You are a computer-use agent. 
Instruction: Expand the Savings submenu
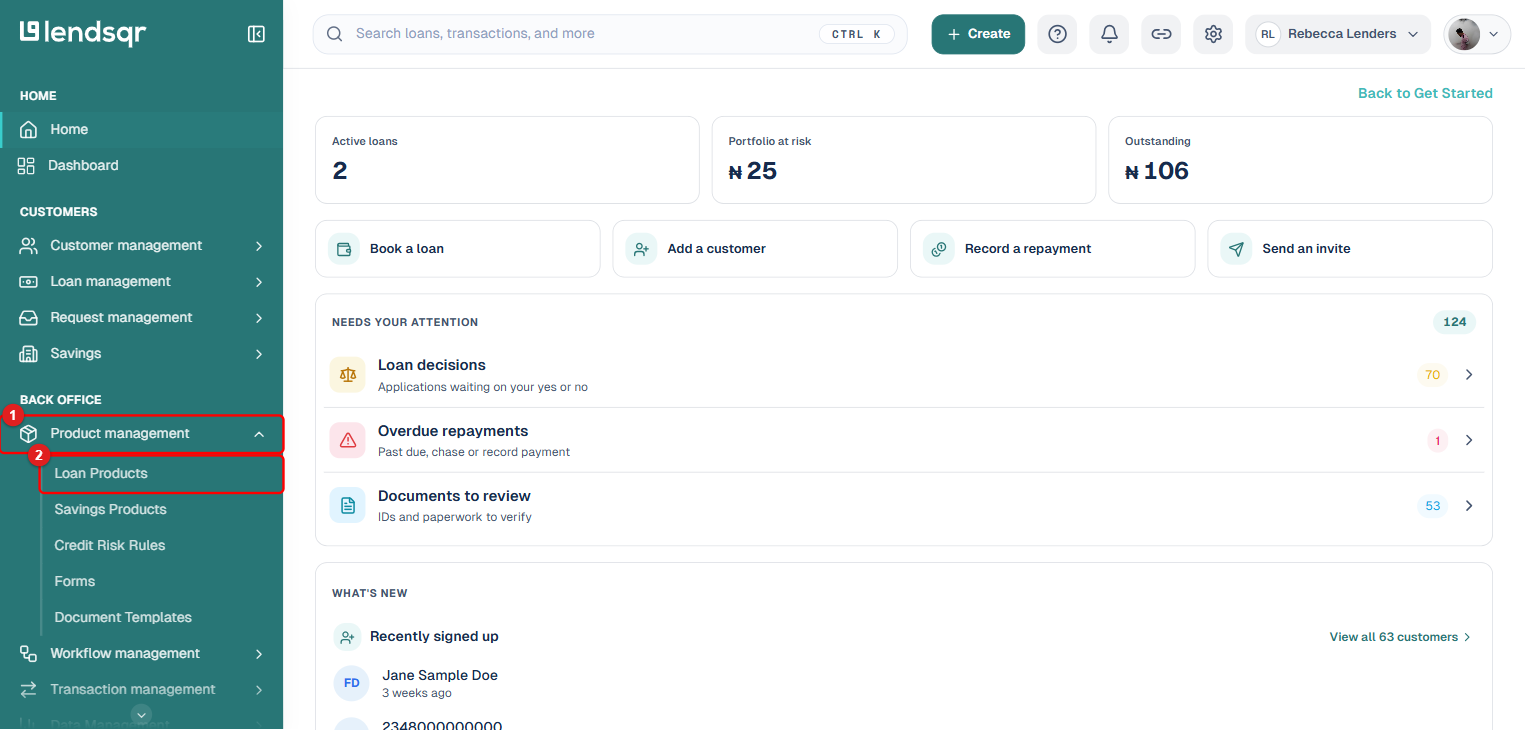pos(259,354)
